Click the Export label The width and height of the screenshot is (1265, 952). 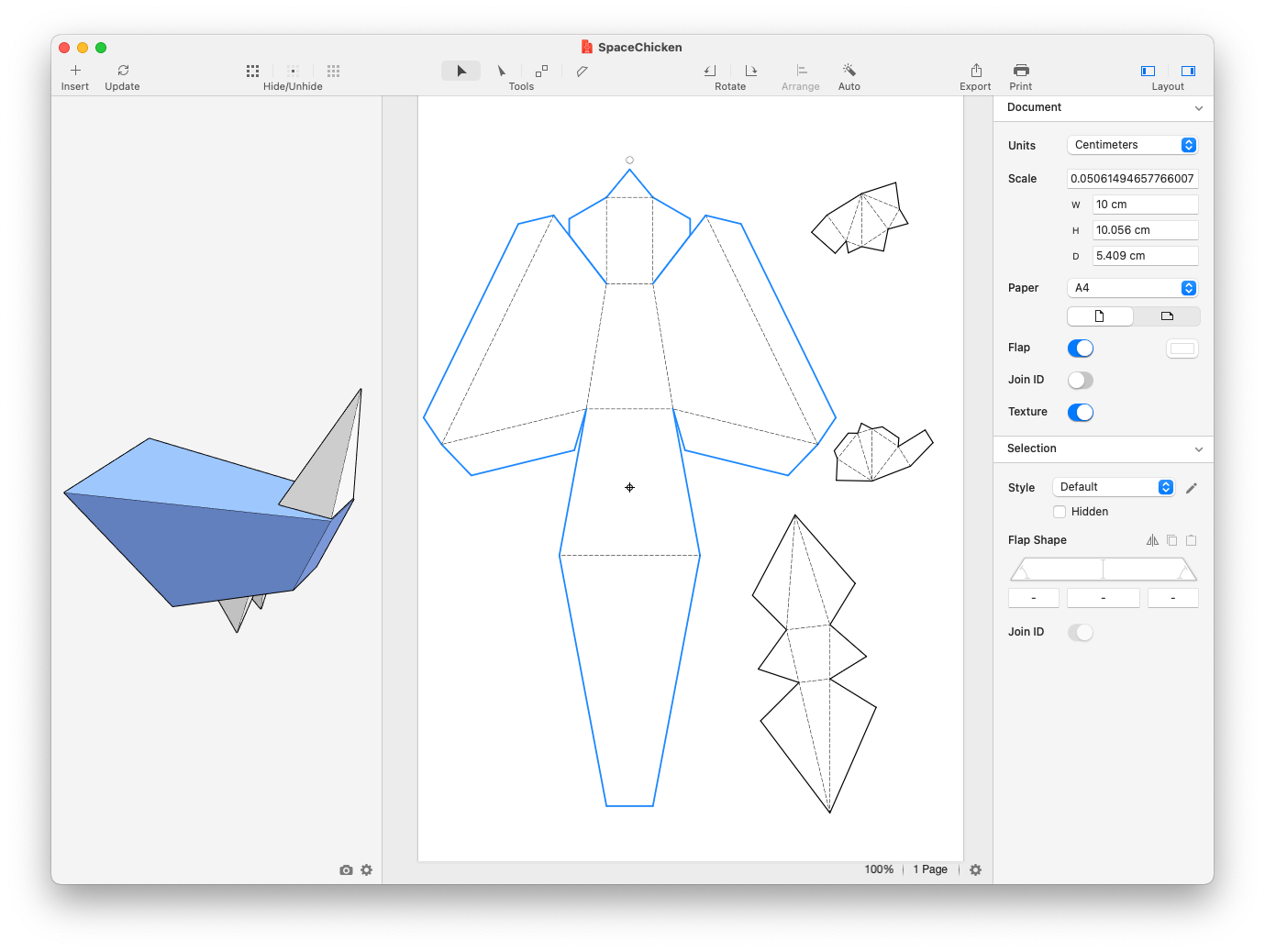pyautogui.click(x=976, y=87)
